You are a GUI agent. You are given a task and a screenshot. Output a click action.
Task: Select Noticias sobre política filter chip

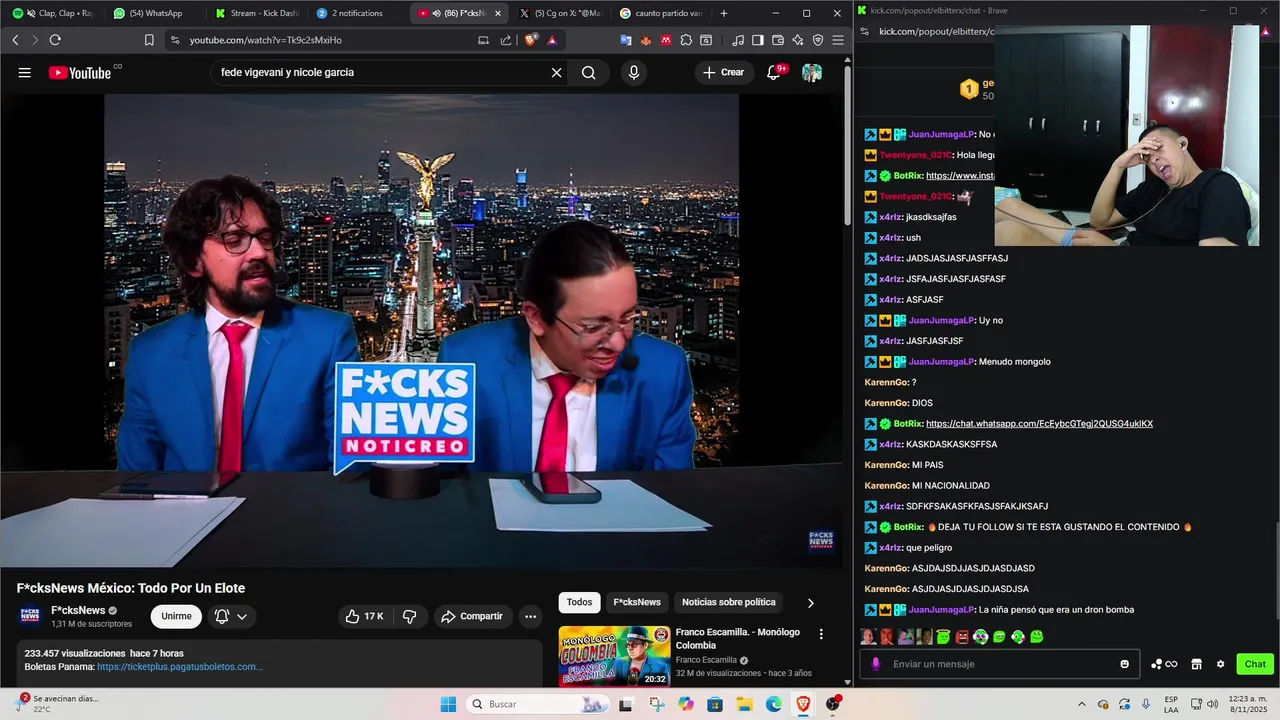click(x=728, y=602)
